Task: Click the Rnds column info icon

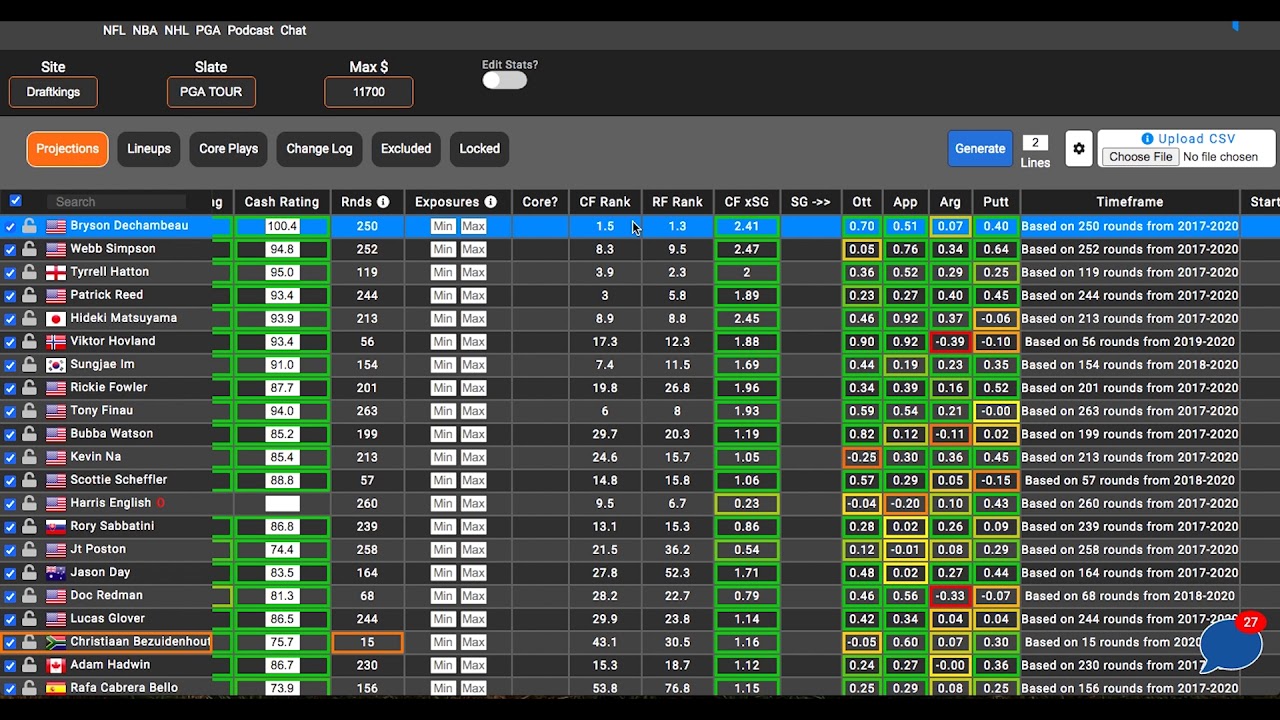Action: point(383,202)
